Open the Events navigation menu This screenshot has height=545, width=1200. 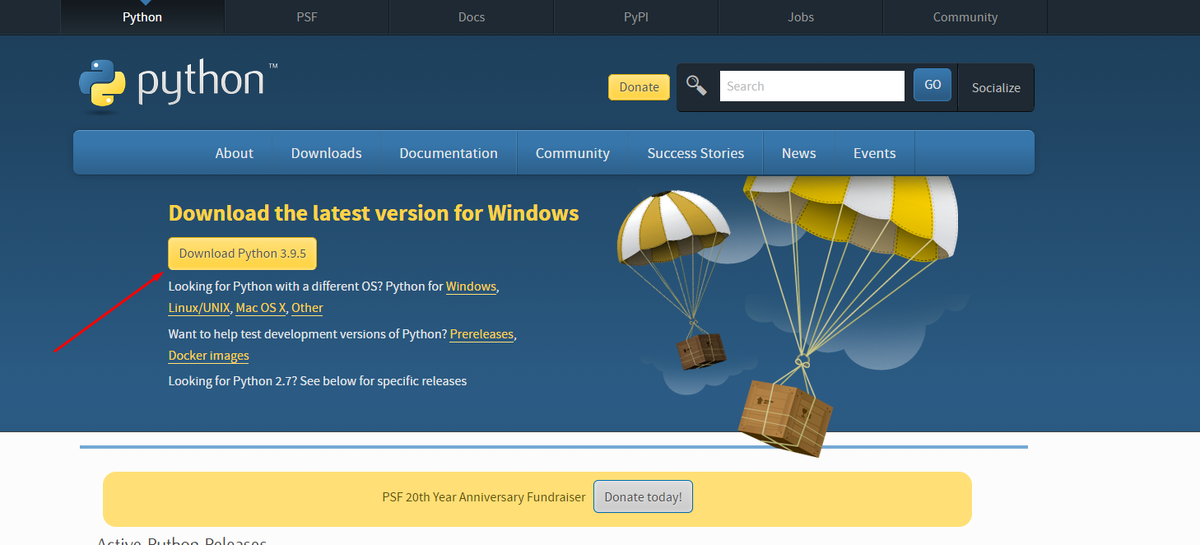pos(874,153)
